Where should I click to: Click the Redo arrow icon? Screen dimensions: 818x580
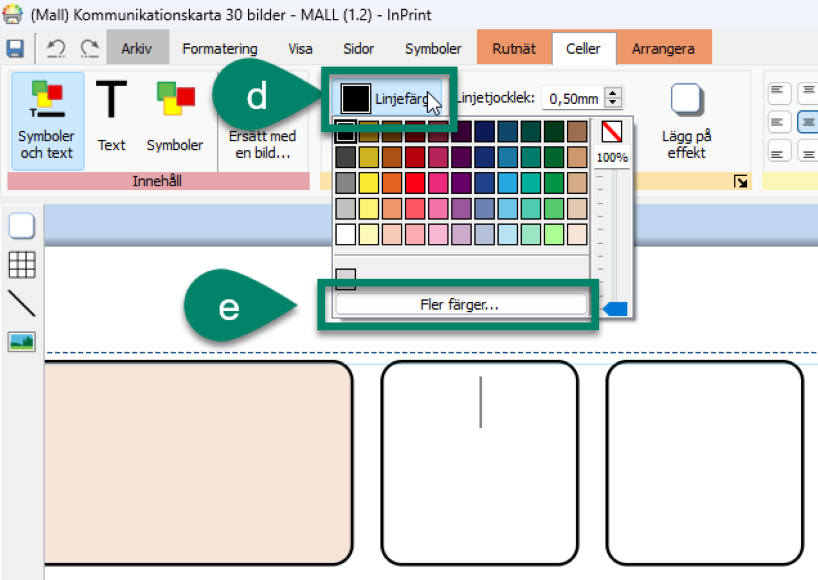coord(89,49)
